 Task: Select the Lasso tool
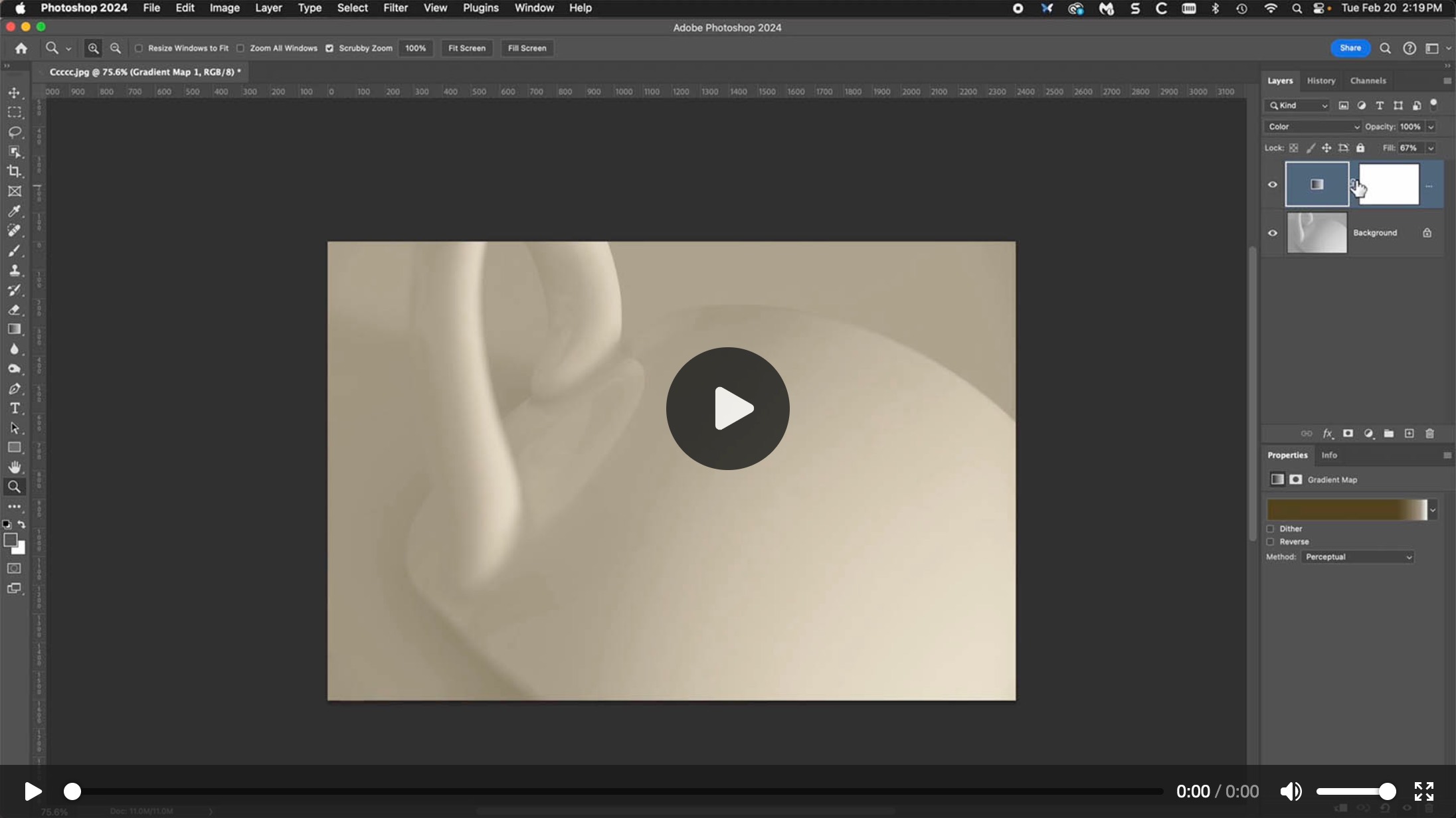pyautogui.click(x=14, y=133)
